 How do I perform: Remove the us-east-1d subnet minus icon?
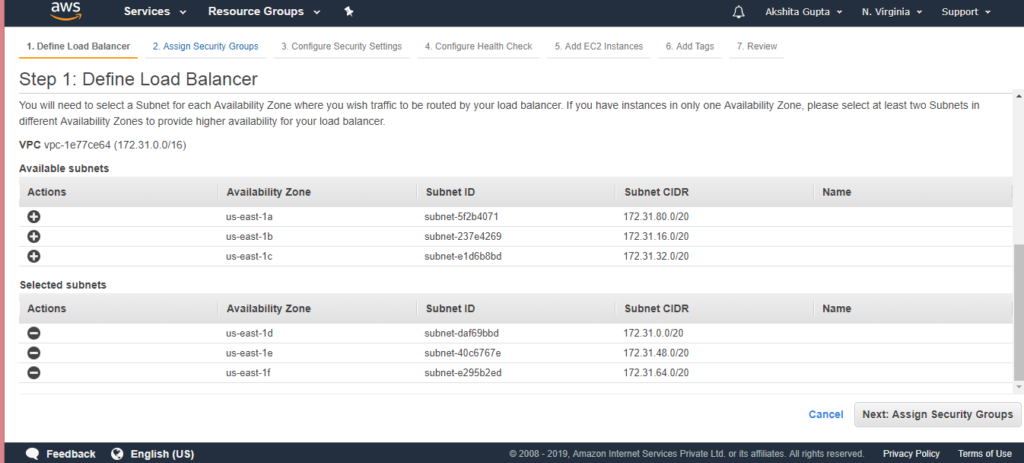(x=34, y=333)
